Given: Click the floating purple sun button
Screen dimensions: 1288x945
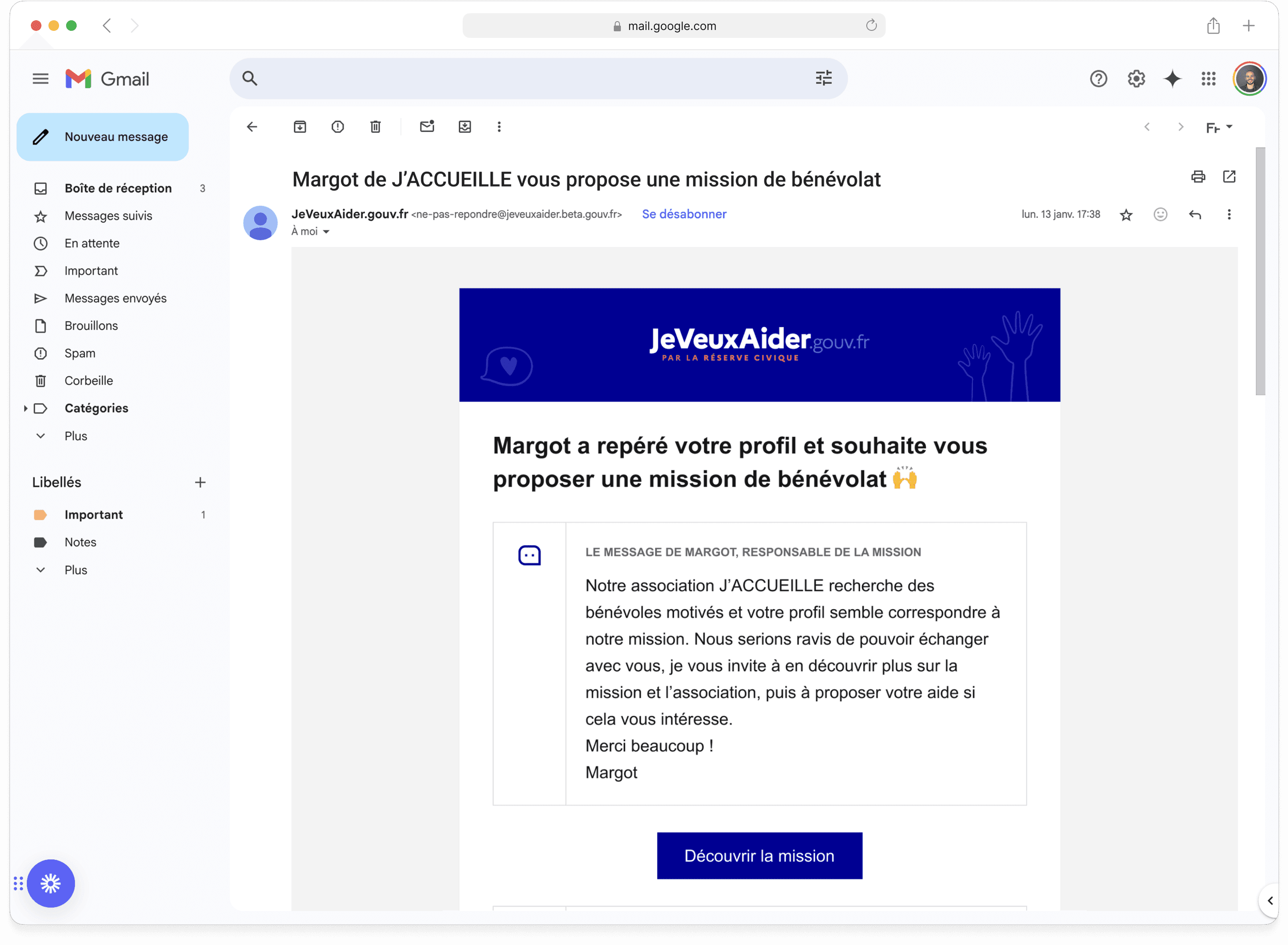Looking at the screenshot, I should click(51, 884).
